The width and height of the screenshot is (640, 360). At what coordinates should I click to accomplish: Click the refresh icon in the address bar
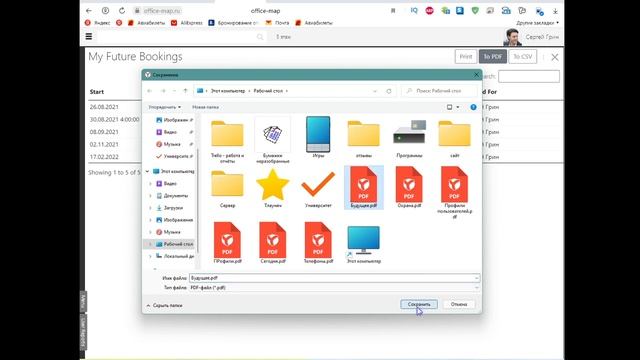(x=389, y=91)
